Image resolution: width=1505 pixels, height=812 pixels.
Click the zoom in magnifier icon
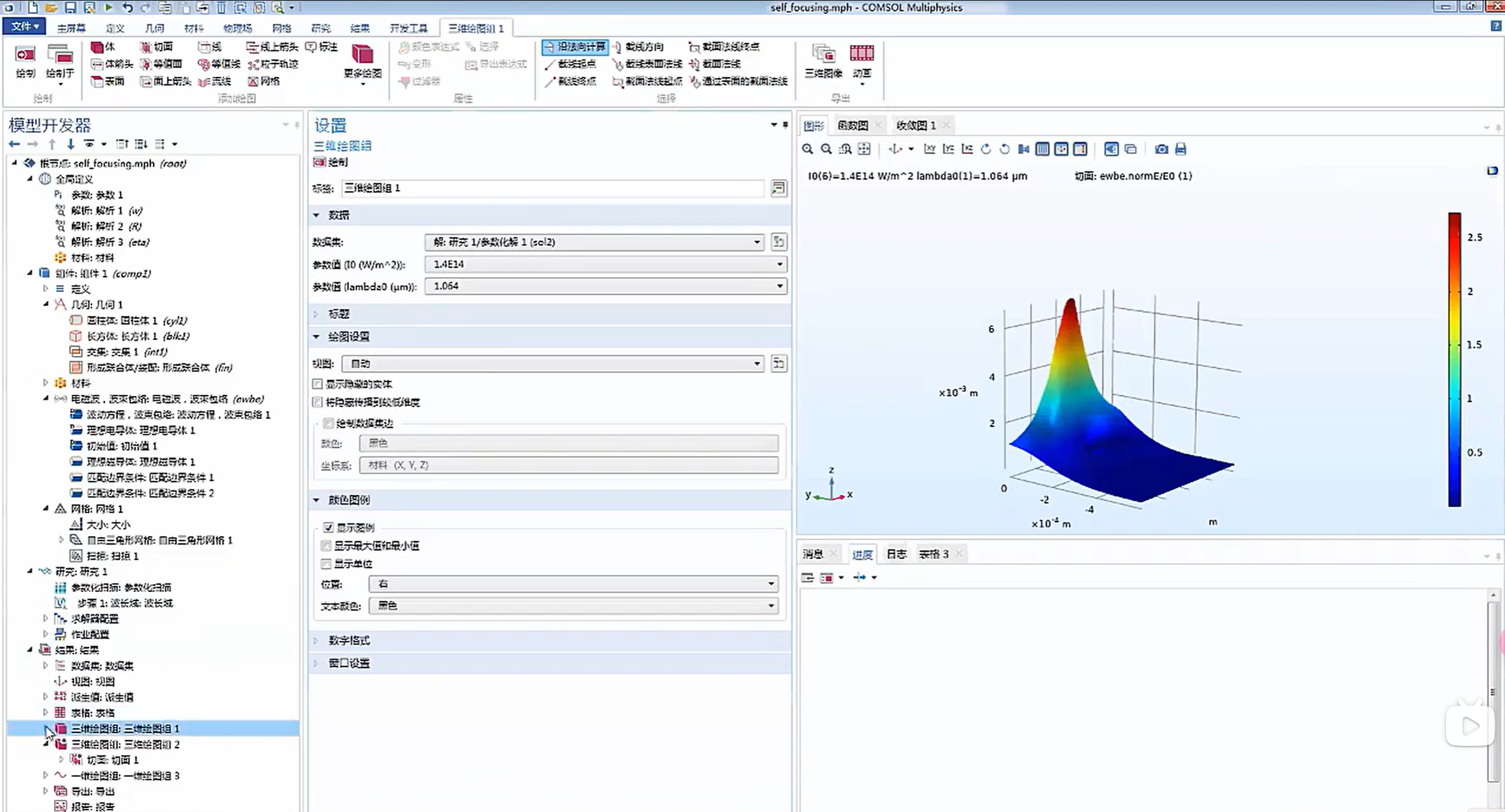tap(807, 149)
